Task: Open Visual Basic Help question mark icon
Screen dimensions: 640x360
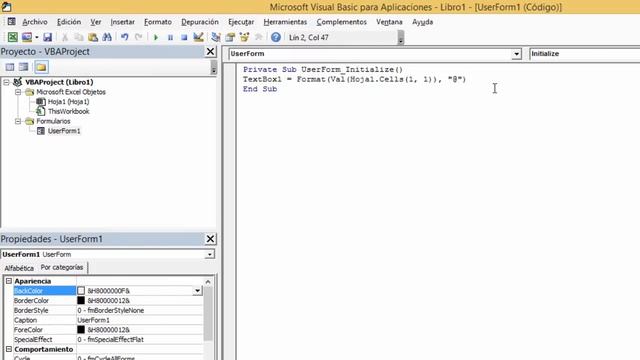Action: coord(276,37)
